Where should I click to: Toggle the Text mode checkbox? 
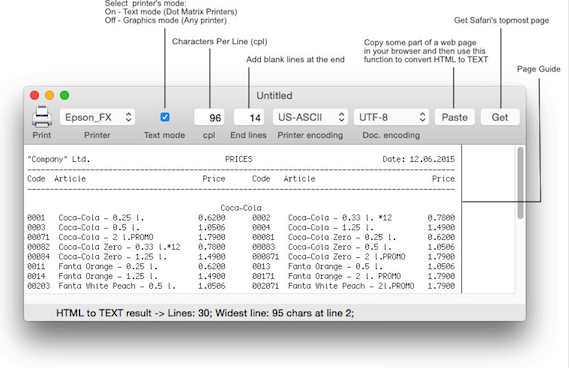pos(165,117)
